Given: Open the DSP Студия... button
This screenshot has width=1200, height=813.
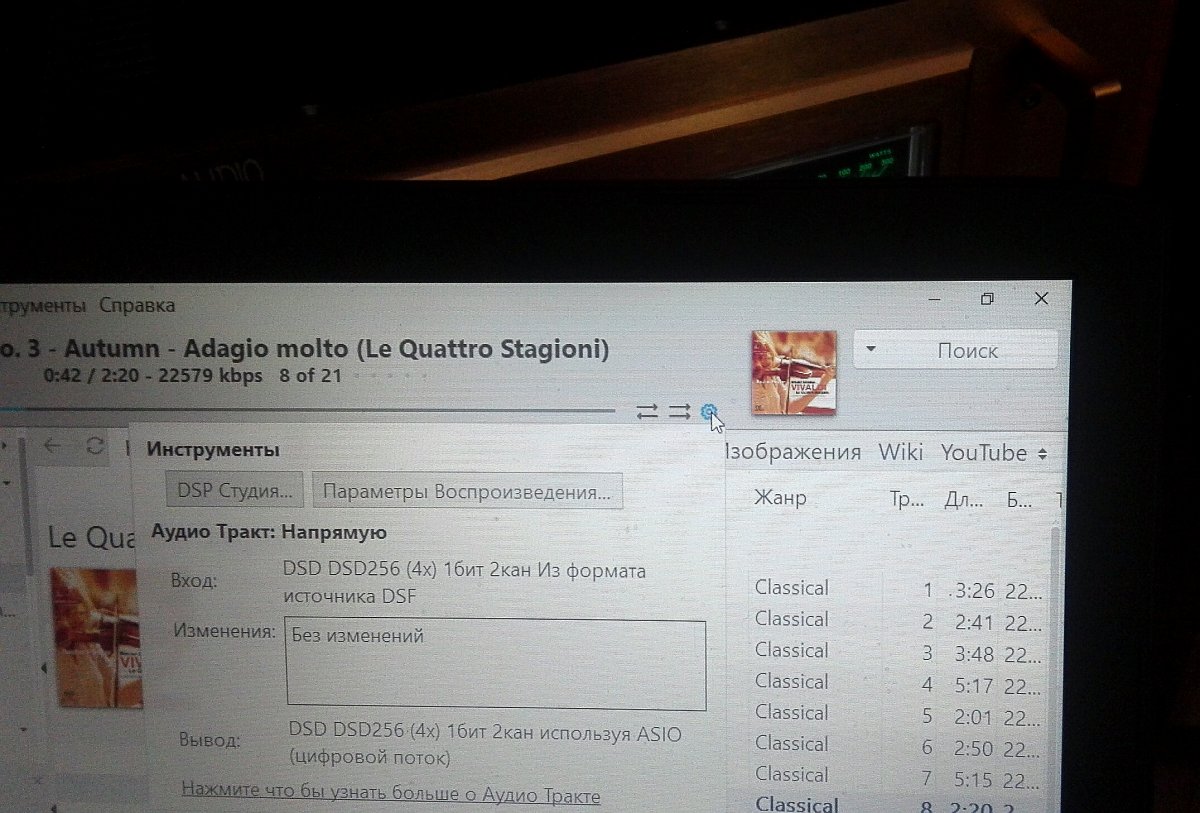Looking at the screenshot, I should click(235, 492).
